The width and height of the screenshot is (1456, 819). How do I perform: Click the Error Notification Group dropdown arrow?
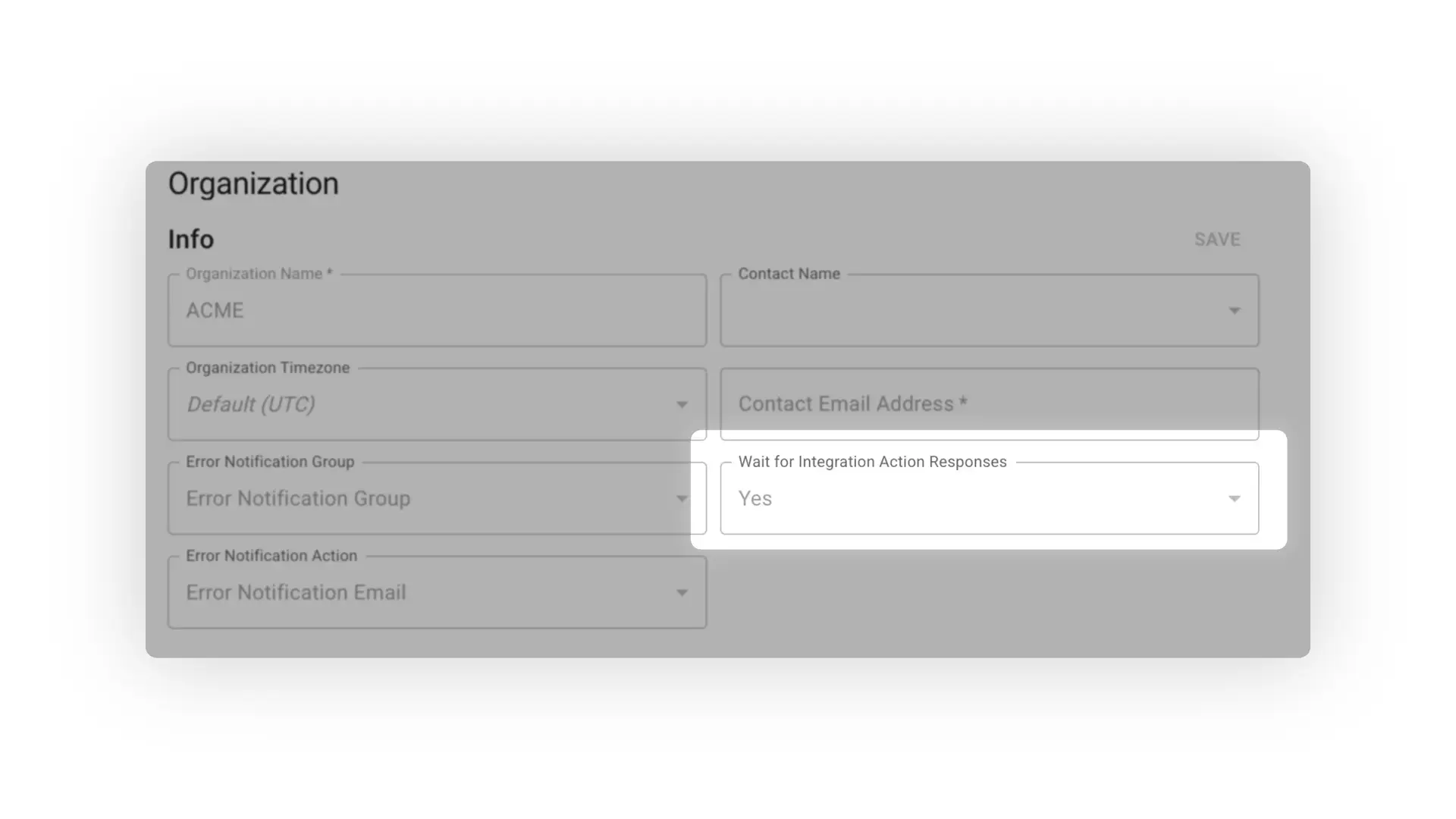682,498
